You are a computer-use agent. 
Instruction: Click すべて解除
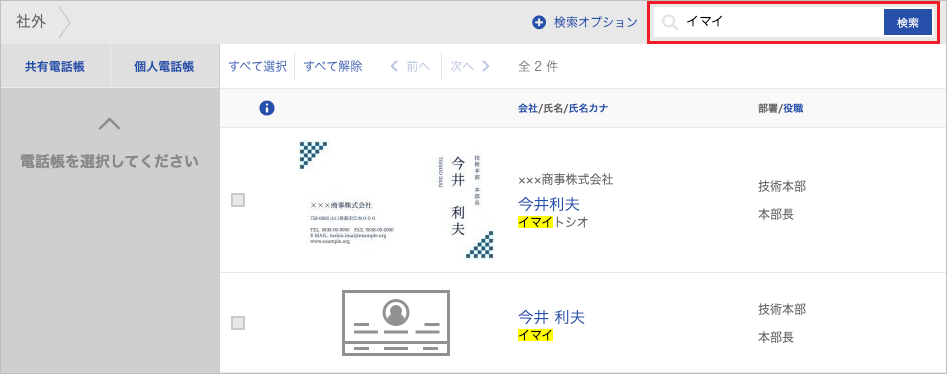coord(333,66)
